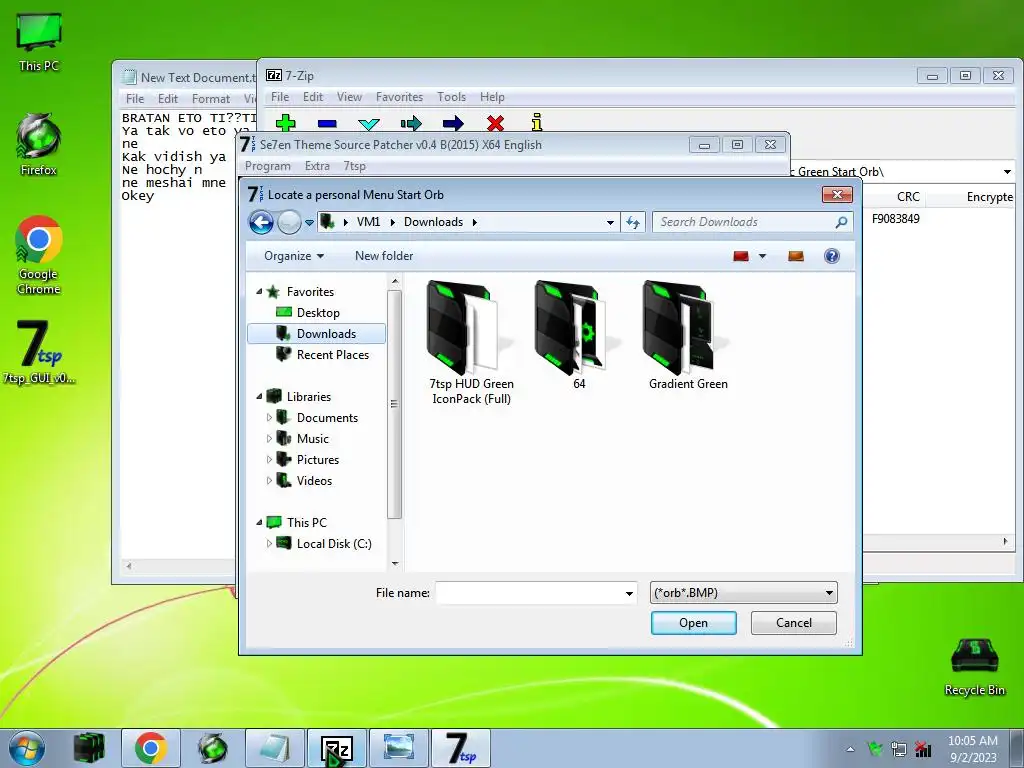Select the folder named 64
Viewport: 1024px width, 768px height.
coord(579,335)
